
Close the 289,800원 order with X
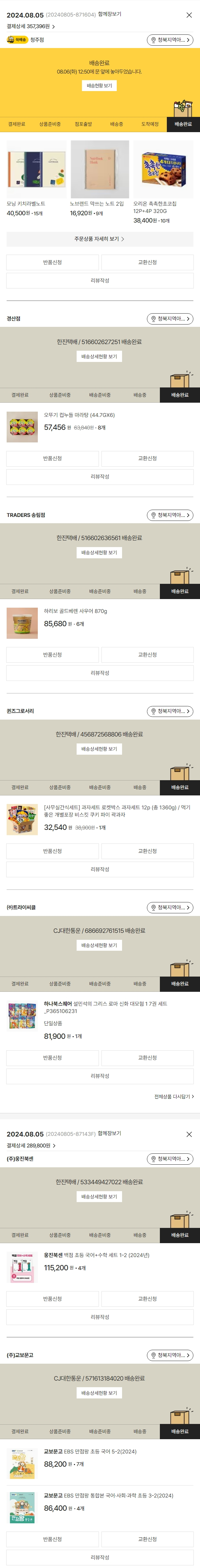(x=189, y=1135)
